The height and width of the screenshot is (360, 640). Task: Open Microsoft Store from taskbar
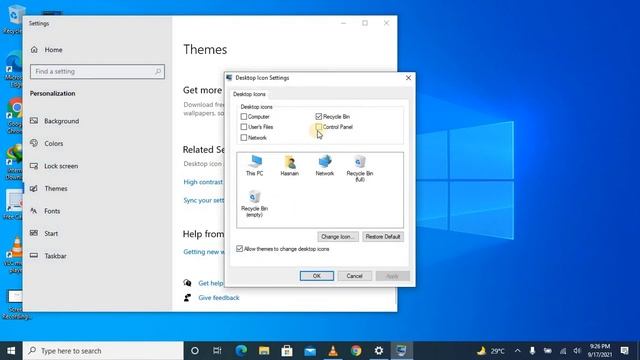pyautogui.click(x=287, y=351)
